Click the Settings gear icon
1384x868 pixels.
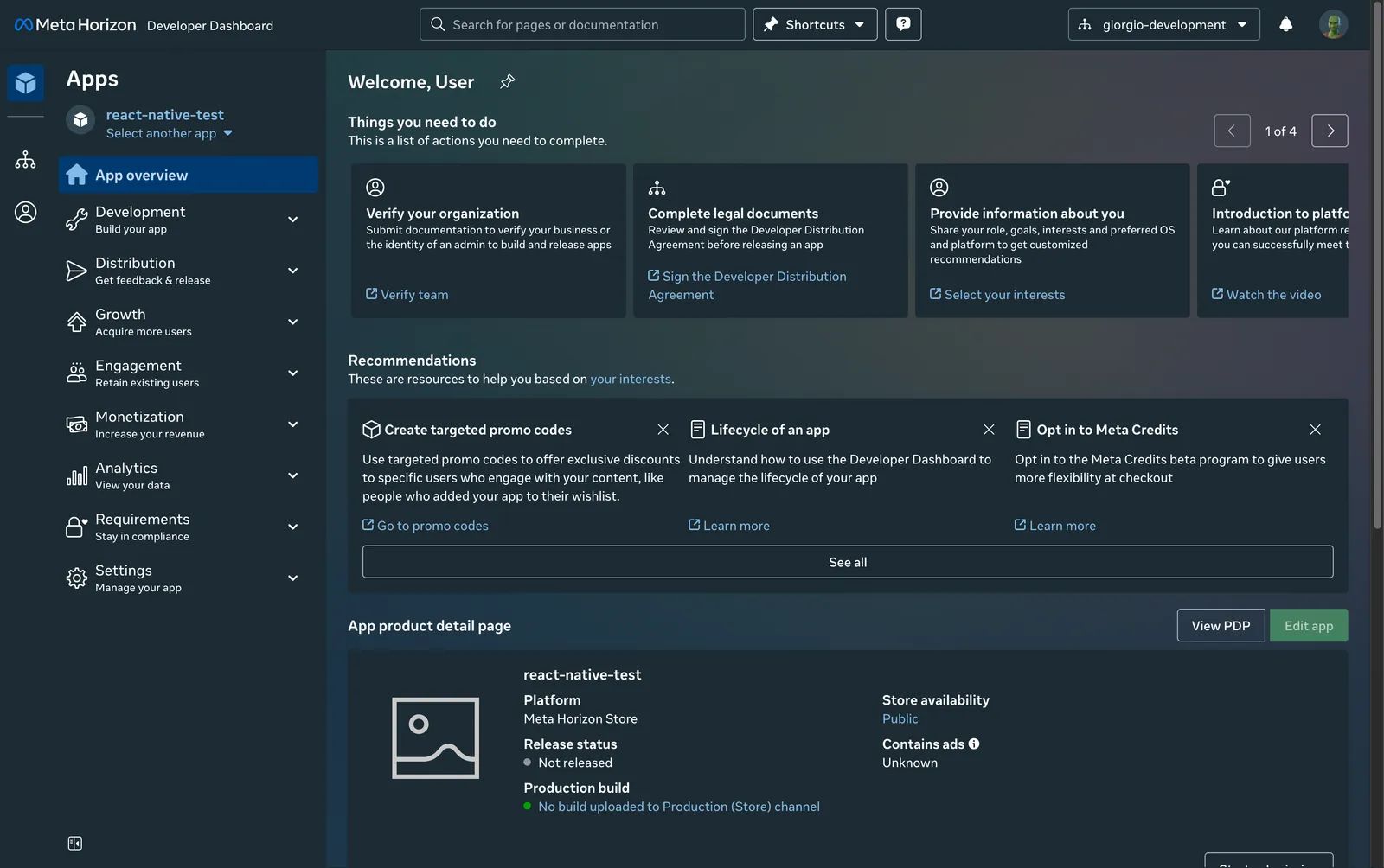click(x=77, y=578)
